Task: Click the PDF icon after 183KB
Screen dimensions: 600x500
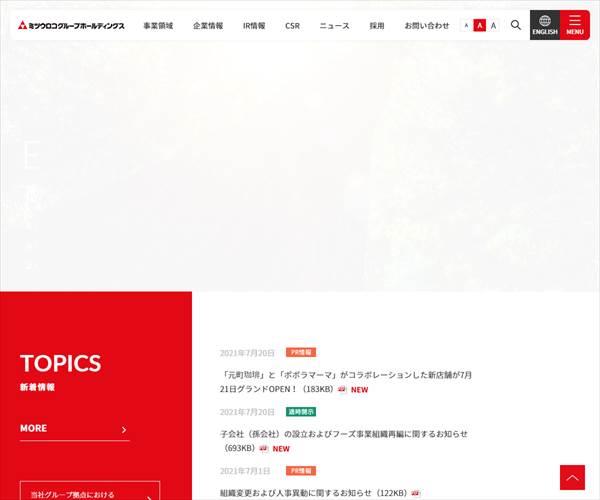Action: coord(342,389)
